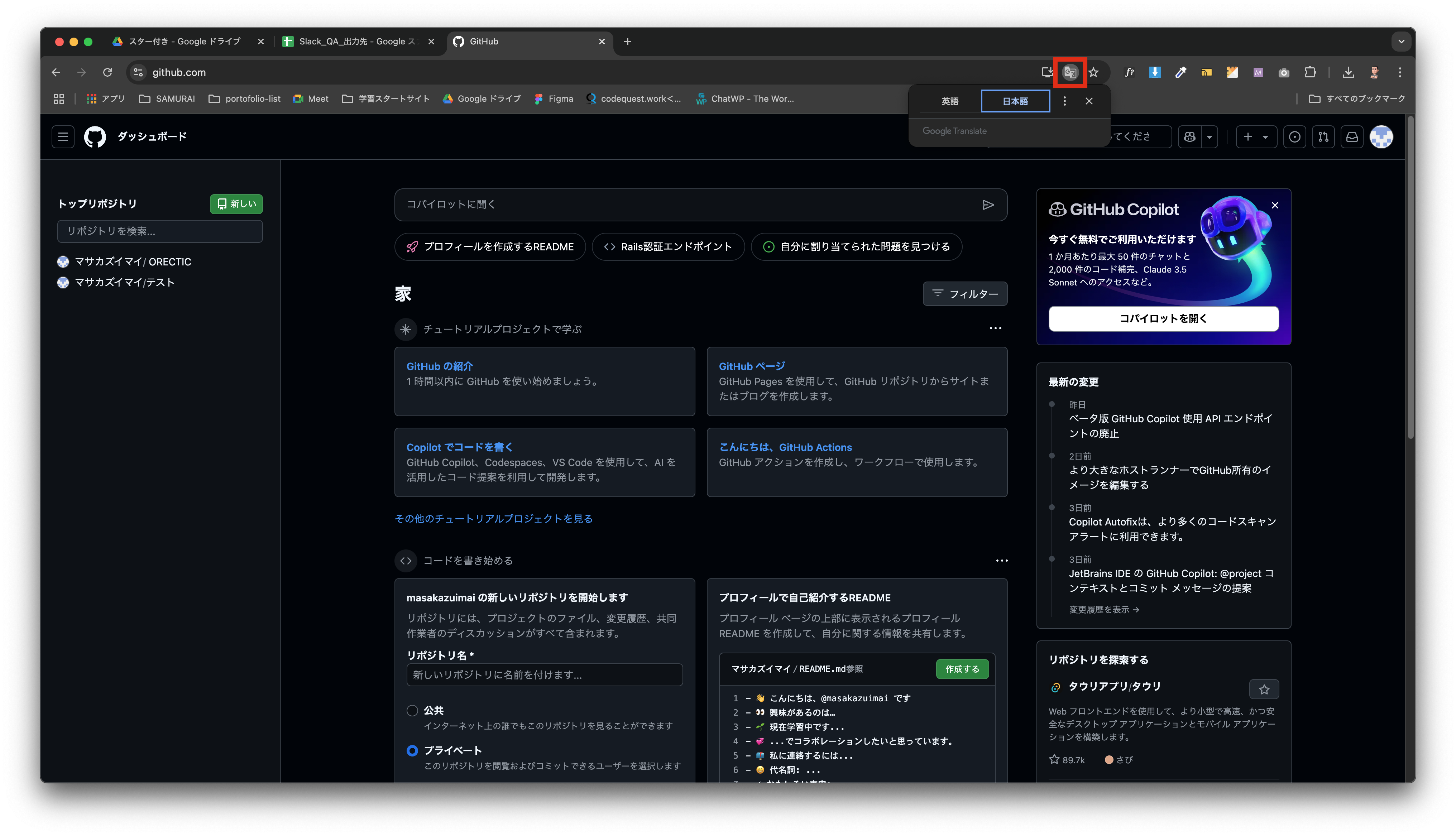Screen dimensions: 1456x836
Task: Expand the Chrome tab search chevron
Action: (1402, 41)
